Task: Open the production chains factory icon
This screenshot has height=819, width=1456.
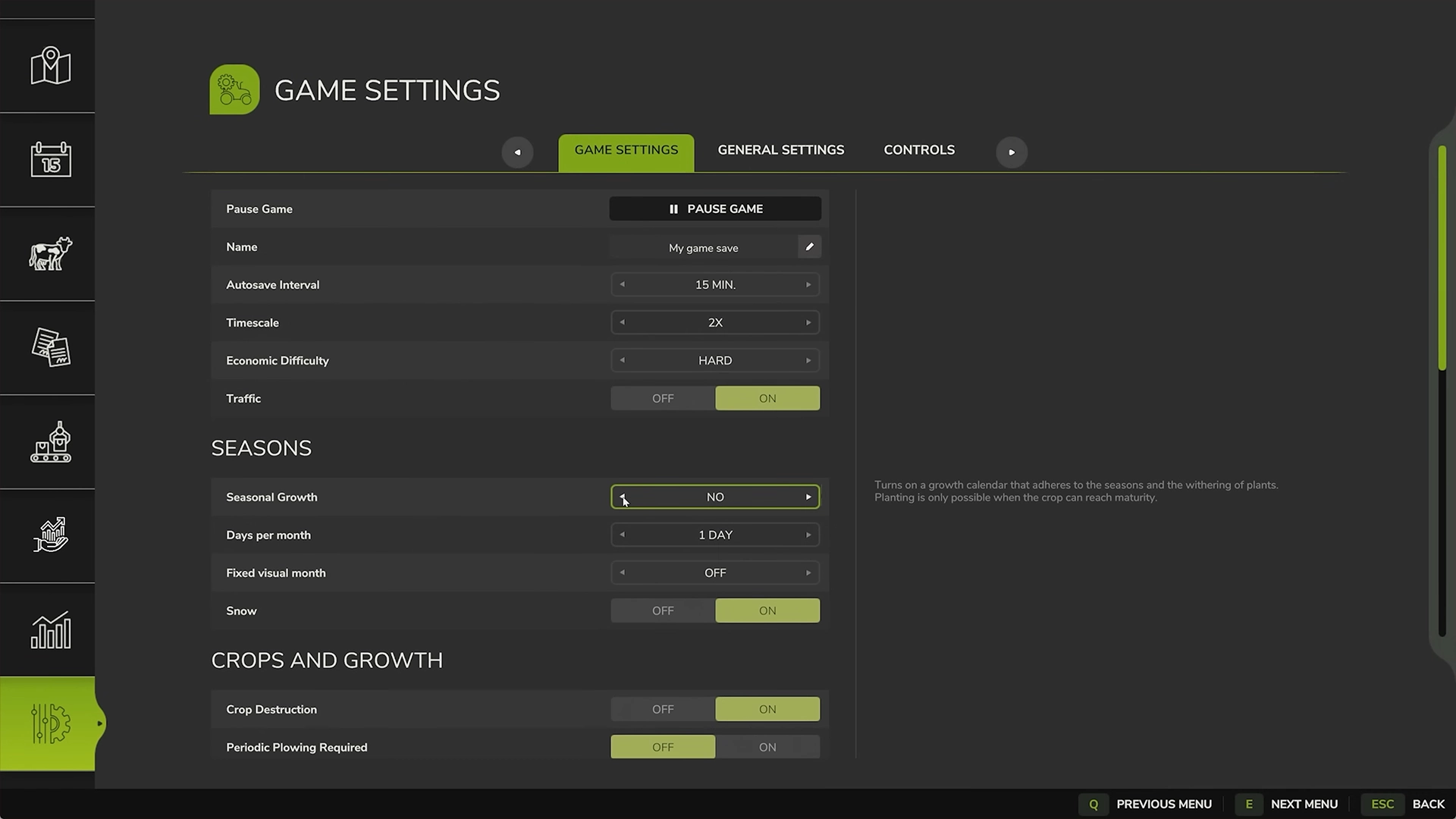Action: [50, 441]
